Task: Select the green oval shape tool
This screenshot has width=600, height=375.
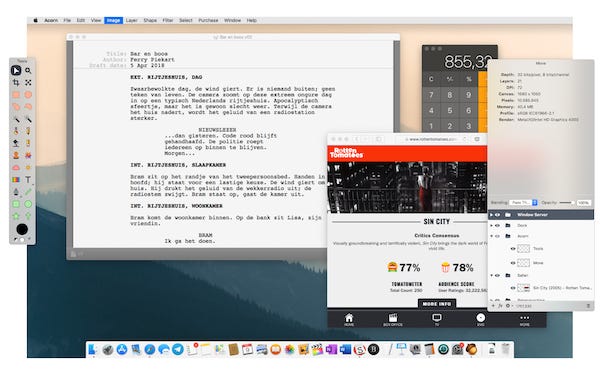Action: (x=28, y=204)
